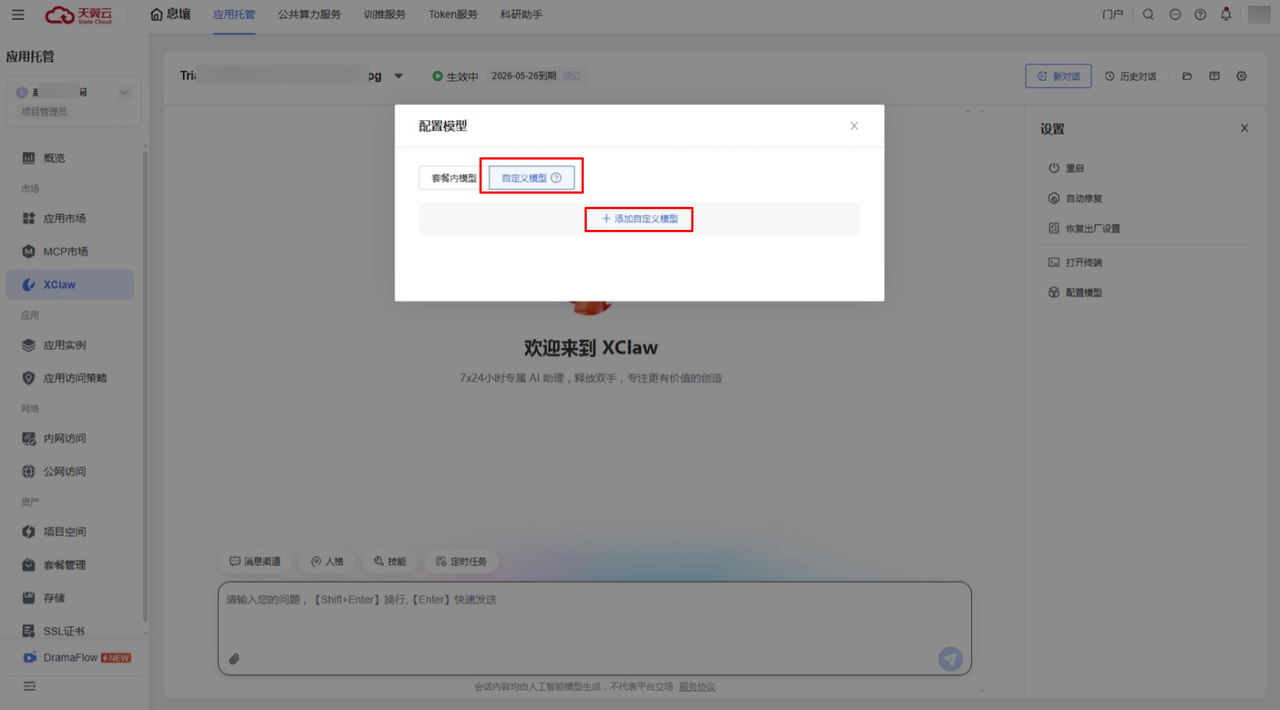Go to 息壤 home

170,15
